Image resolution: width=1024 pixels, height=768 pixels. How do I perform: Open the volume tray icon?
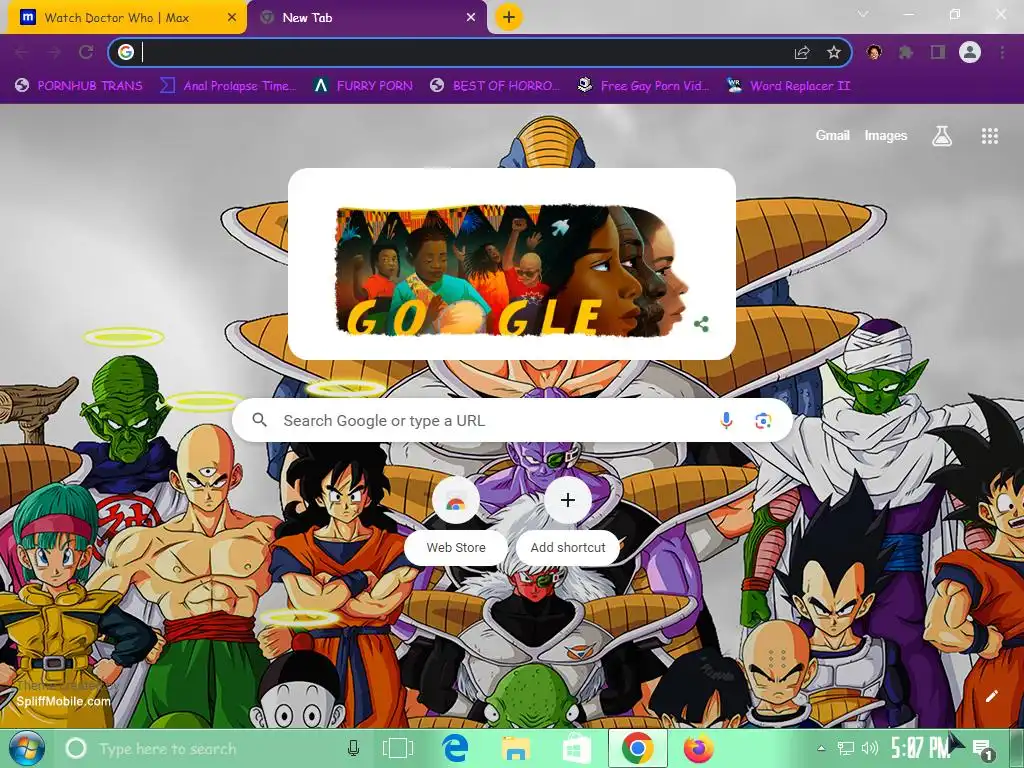(870, 748)
